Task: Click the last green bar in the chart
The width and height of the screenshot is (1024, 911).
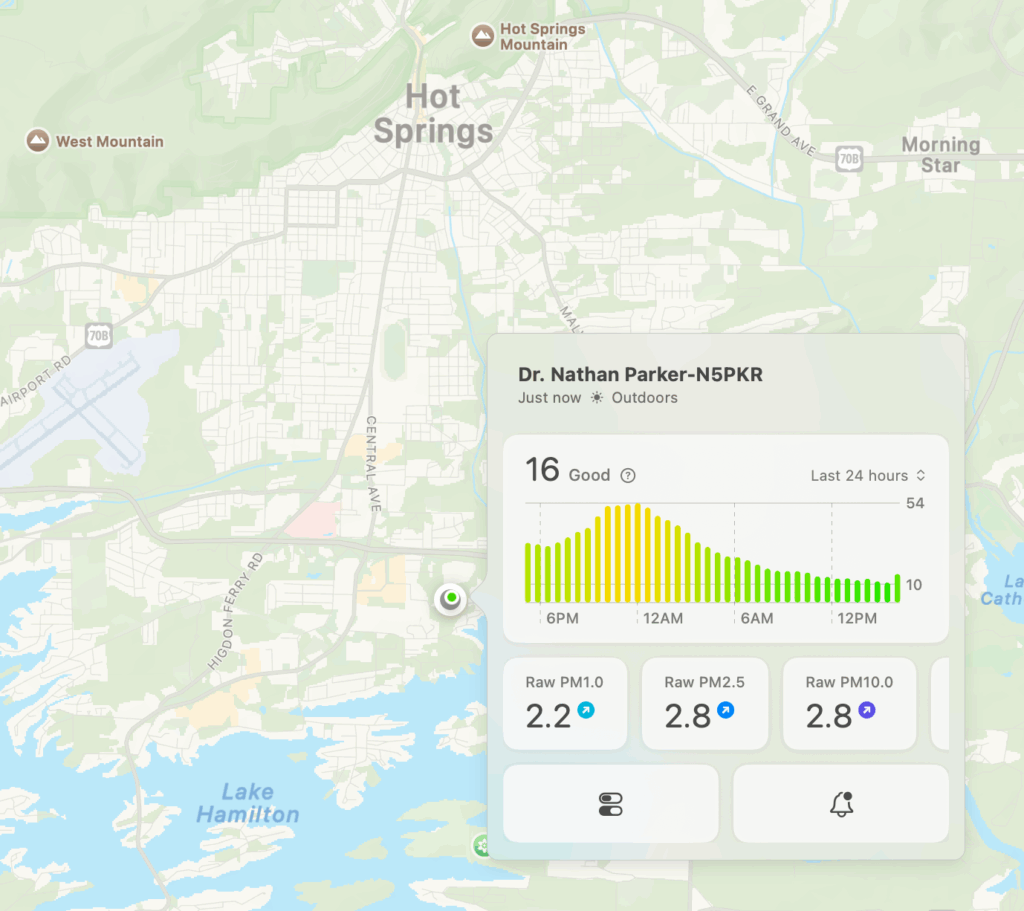Action: pos(897,588)
